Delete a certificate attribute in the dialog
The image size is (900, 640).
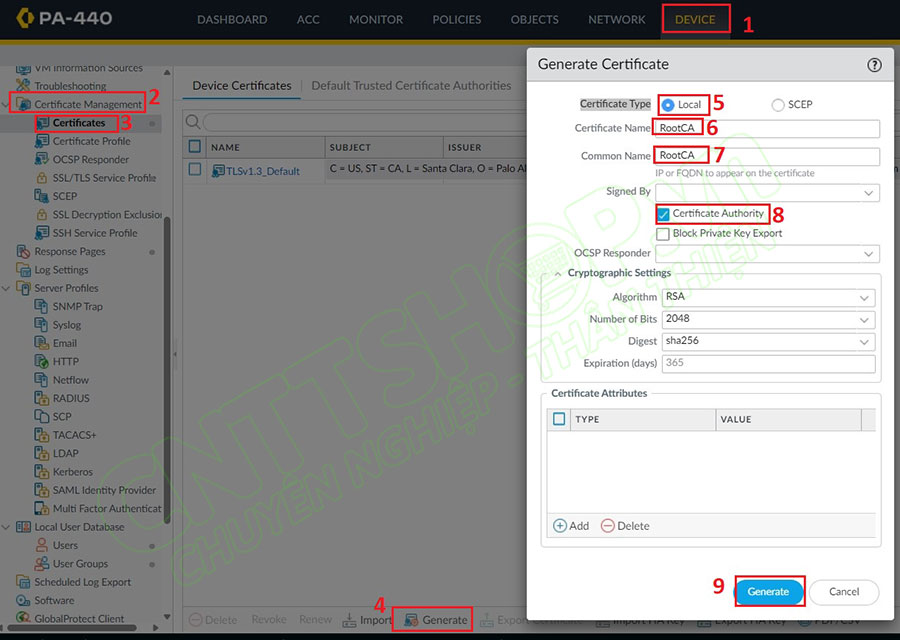(625, 526)
